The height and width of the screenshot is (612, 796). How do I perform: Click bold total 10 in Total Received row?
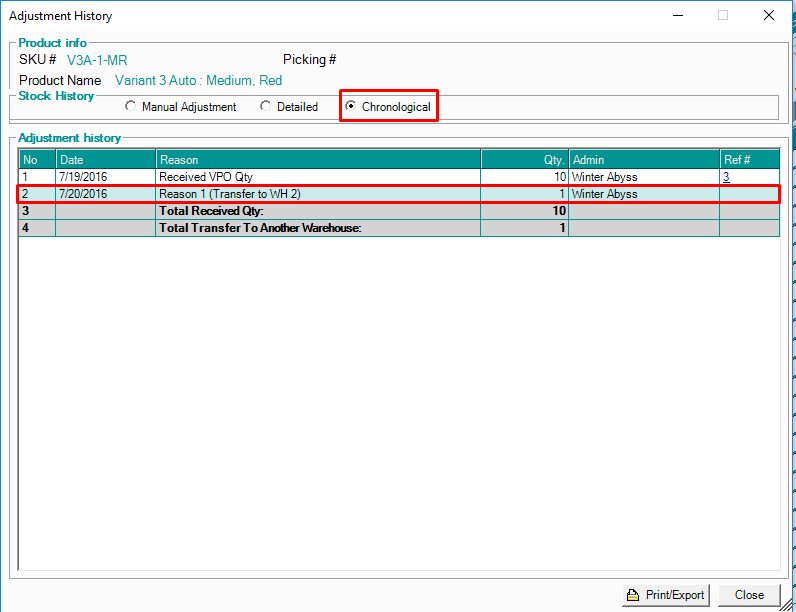(x=559, y=211)
